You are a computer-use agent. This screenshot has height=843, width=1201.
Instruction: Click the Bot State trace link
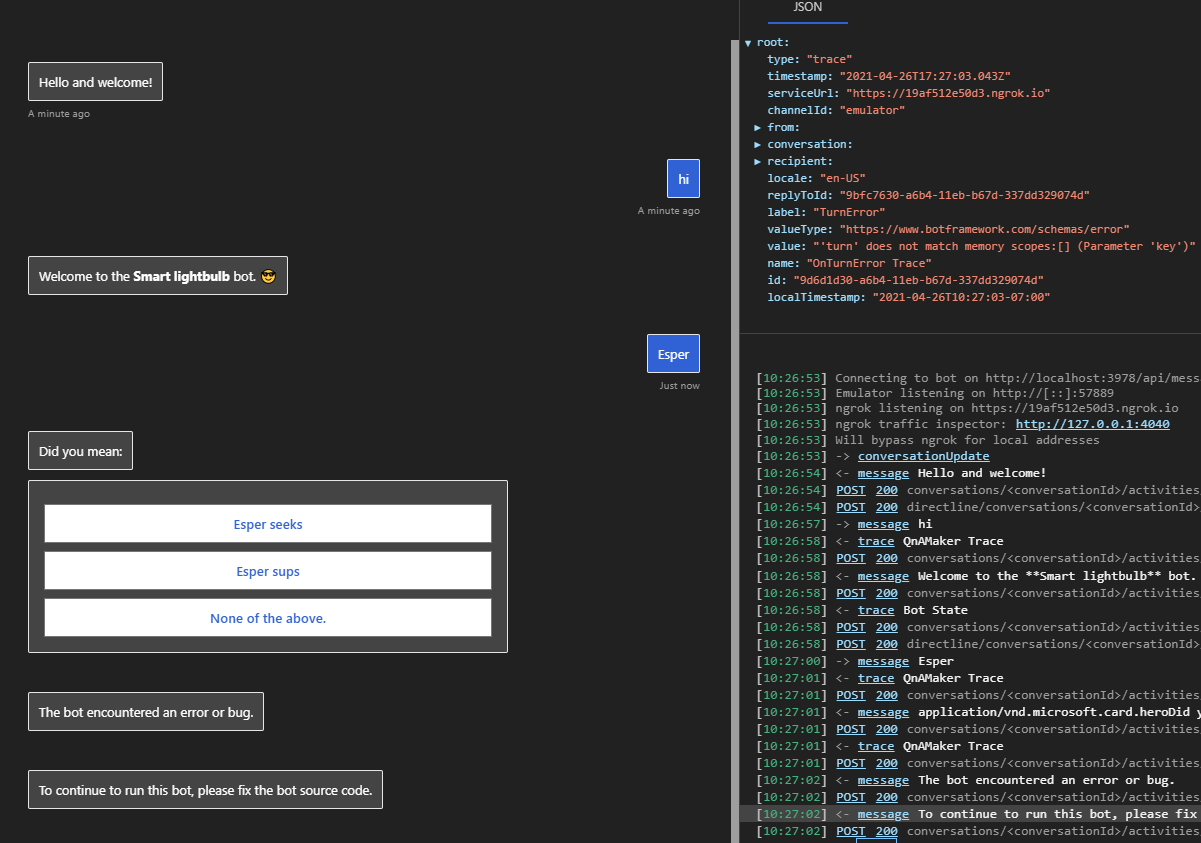coord(876,609)
